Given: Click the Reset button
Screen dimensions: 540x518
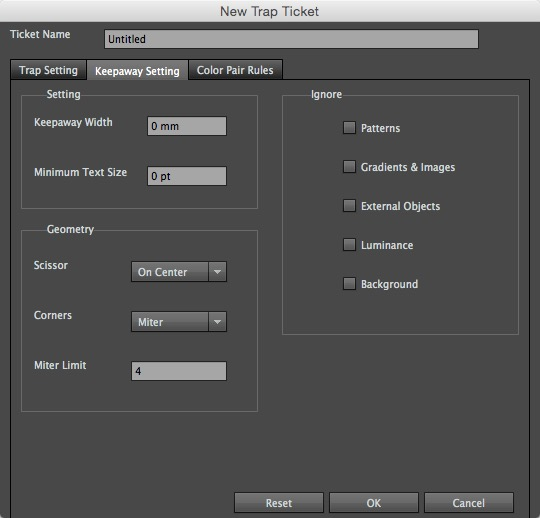Looking at the screenshot, I should (x=279, y=503).
